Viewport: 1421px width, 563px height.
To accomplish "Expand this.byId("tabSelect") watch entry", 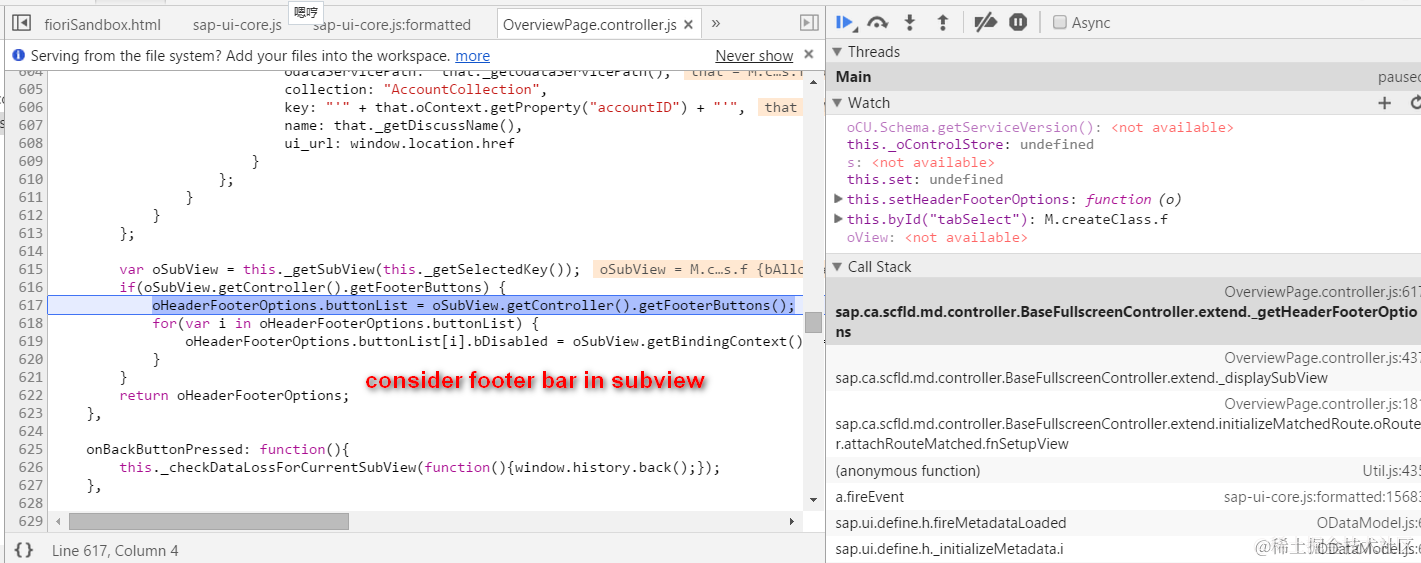I will 839,219.
